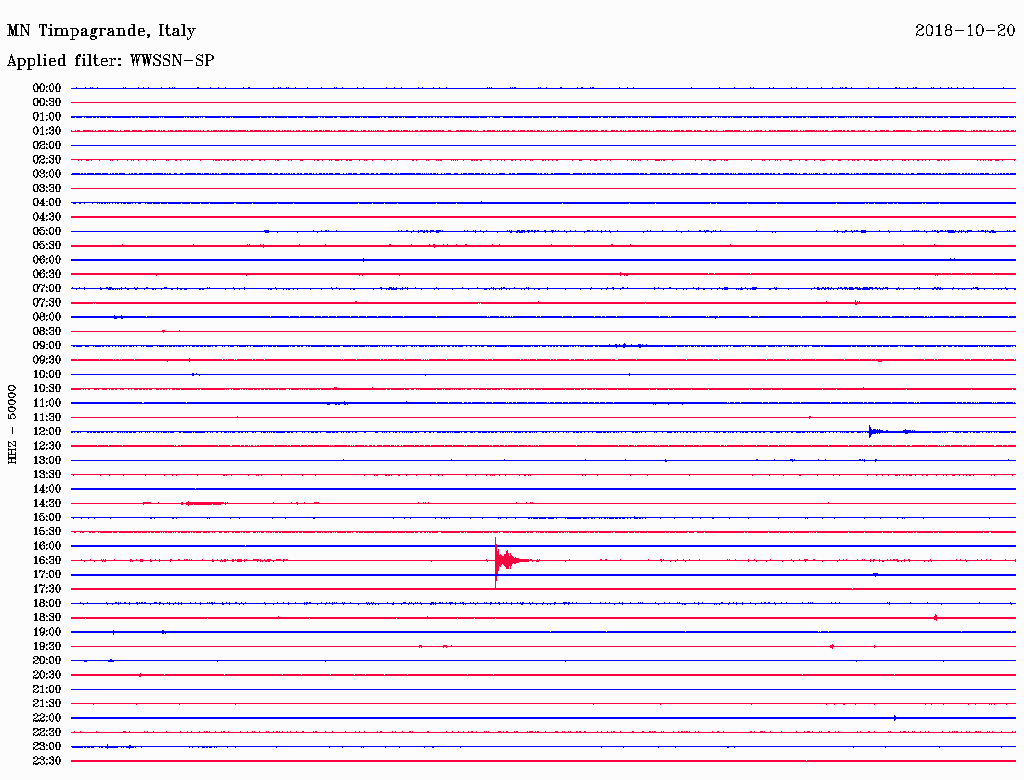The width and height of the screenshot is (1024, 780).
Task: Click the HHZ - 50000 axis label
Action: click(12, 424)
